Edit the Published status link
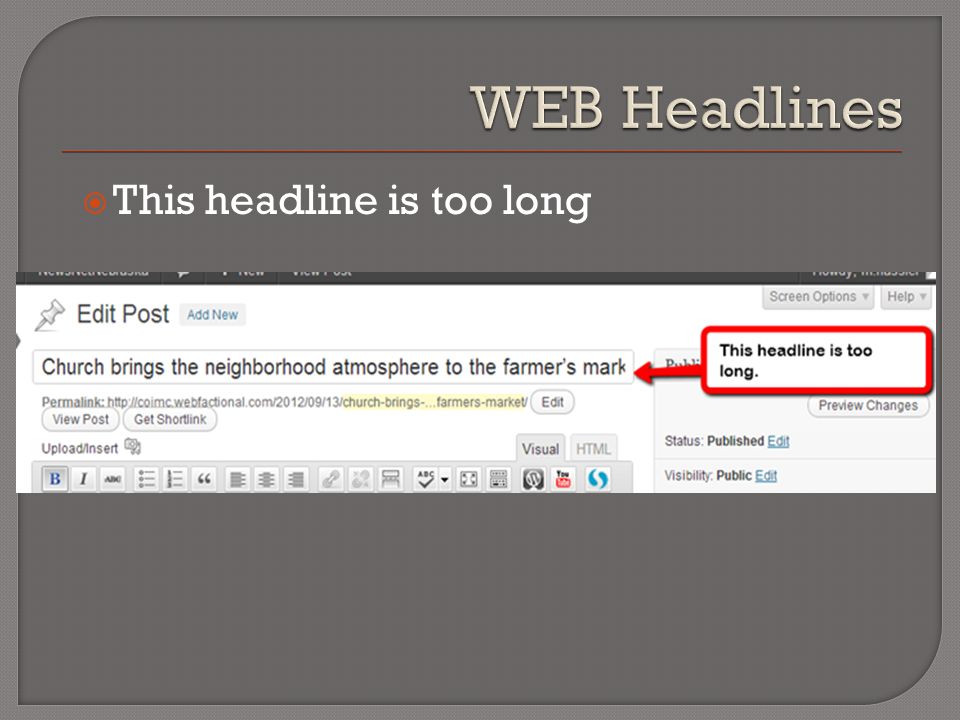960x720 pixels. (778, 441)
